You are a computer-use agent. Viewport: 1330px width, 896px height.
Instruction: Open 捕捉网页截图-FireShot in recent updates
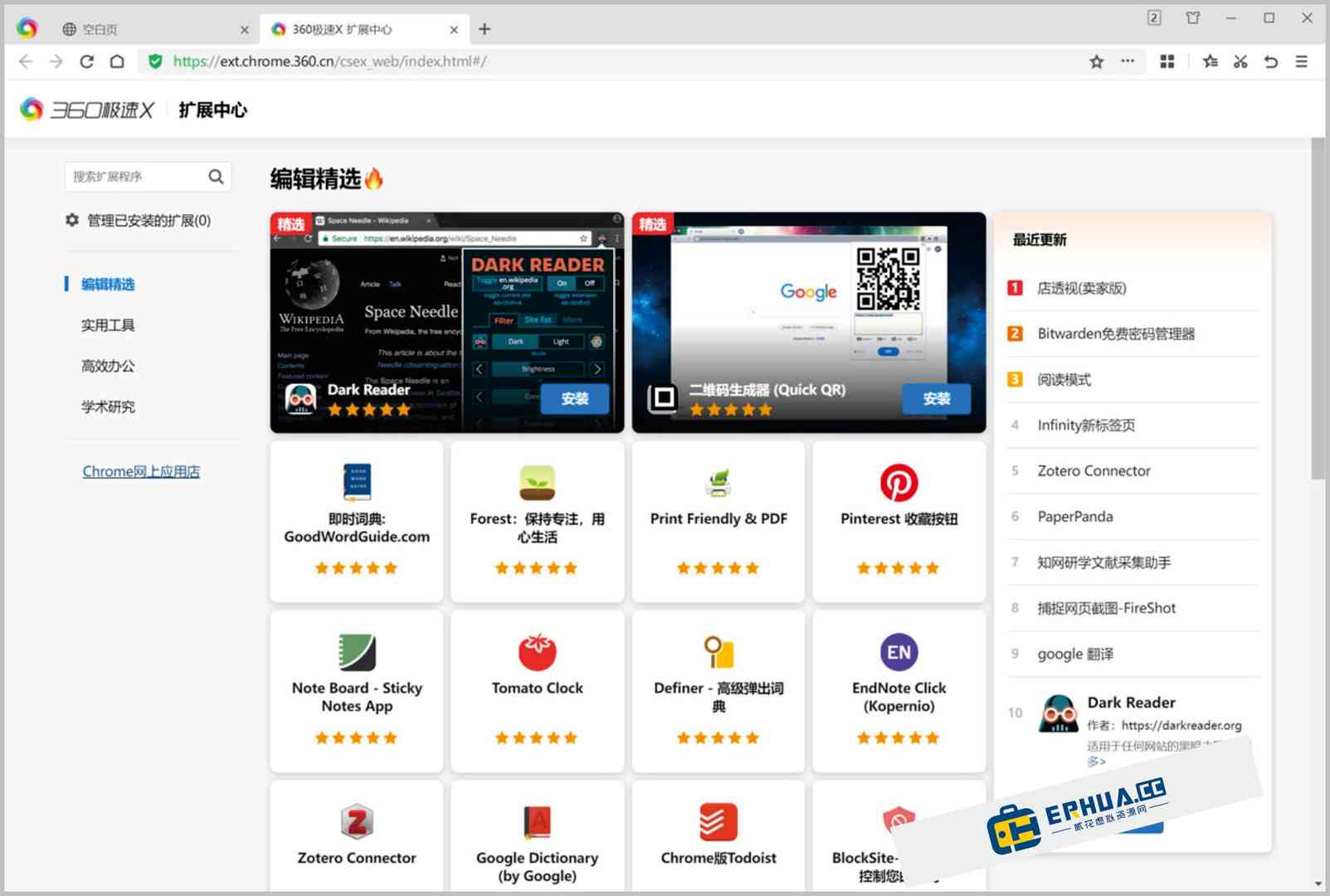(1133, 607)
